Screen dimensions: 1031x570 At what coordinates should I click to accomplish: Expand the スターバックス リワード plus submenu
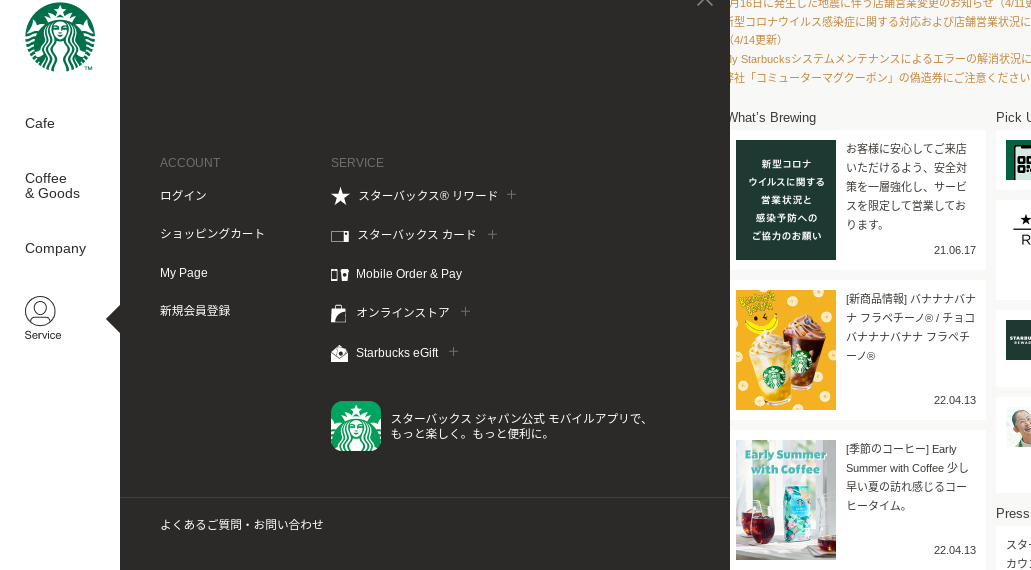pyautogui.click(x=512, y=195)
